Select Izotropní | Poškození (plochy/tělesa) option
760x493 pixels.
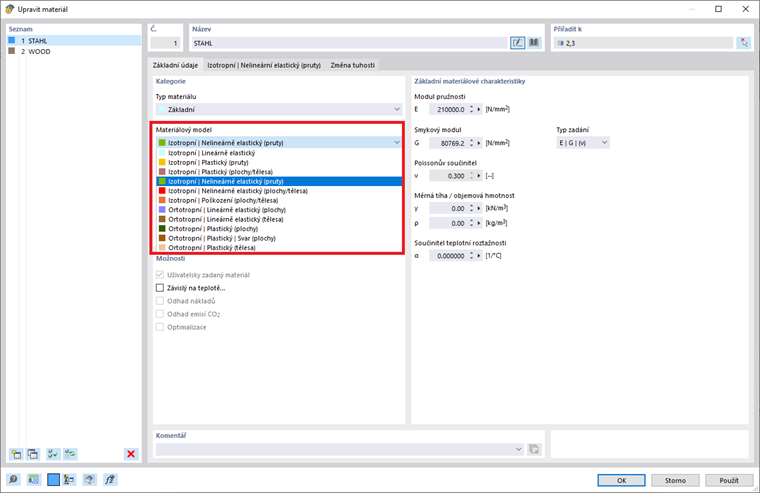tap(279, 200)
